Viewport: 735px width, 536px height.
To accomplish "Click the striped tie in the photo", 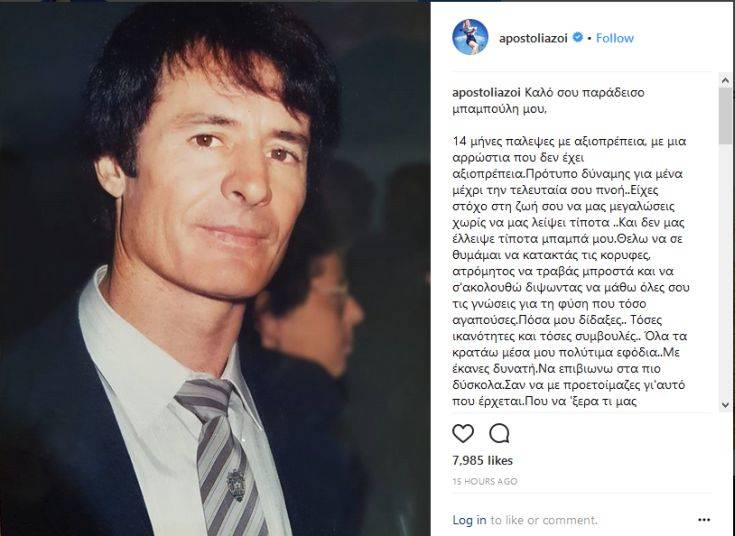I will (x=220, y=457).
